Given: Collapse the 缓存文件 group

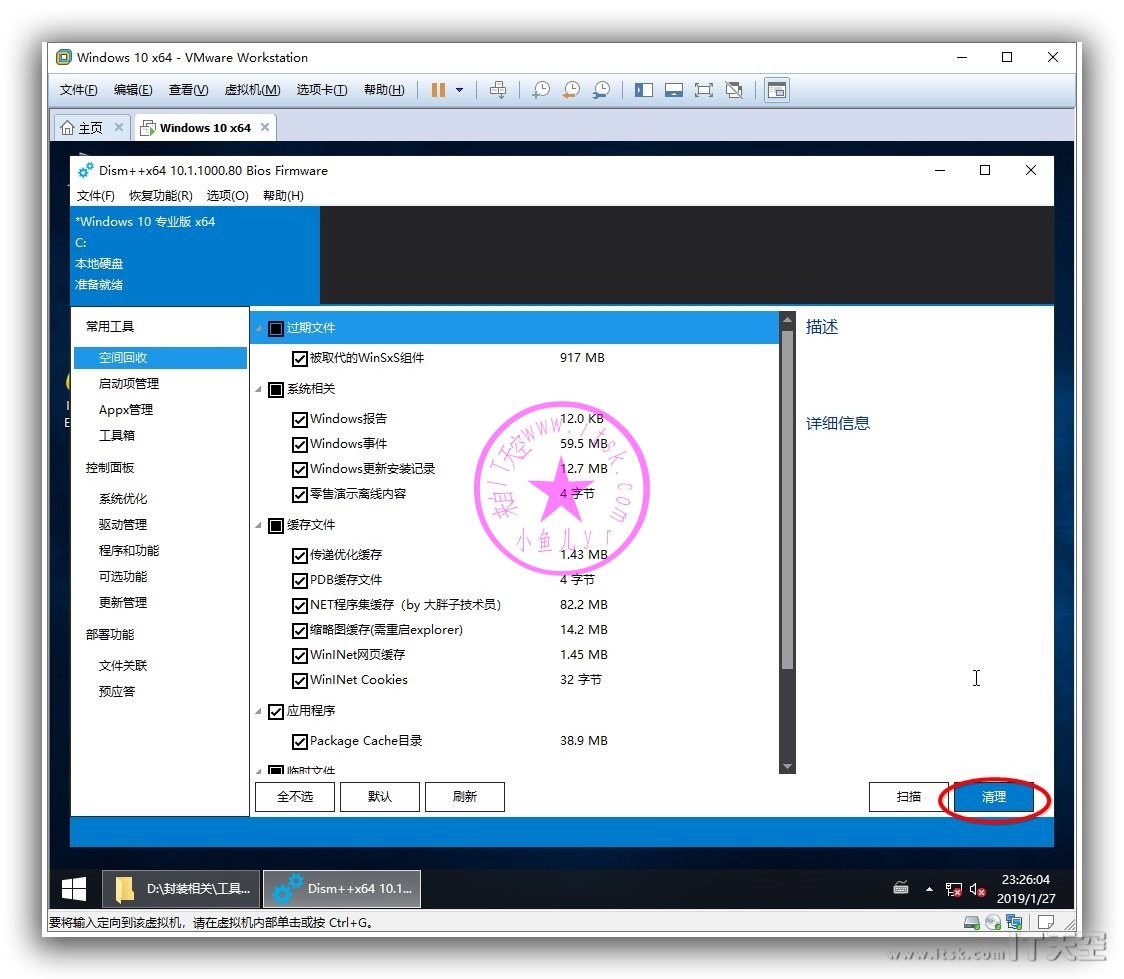Looking at the screenshot, I should [259, 525].
